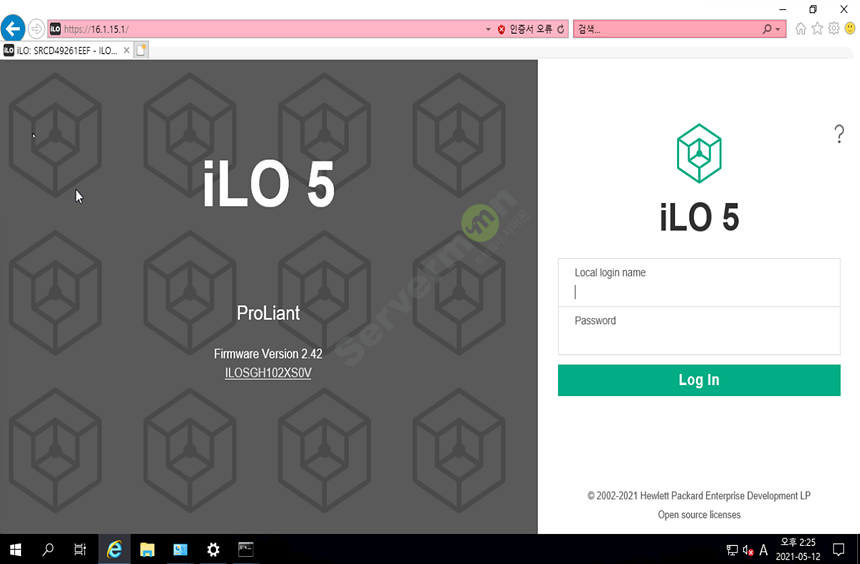The width and height of the screenshot is (860, 564).
Task: Click the iLO site icon in address bar
Action: [x=55, y=29]
